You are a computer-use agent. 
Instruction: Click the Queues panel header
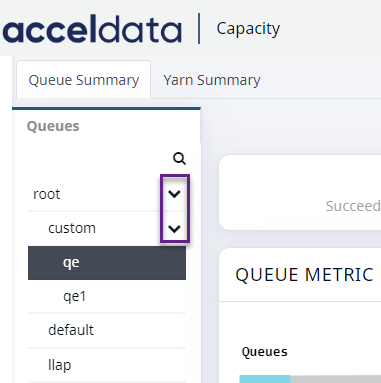[x=53, y=126]
